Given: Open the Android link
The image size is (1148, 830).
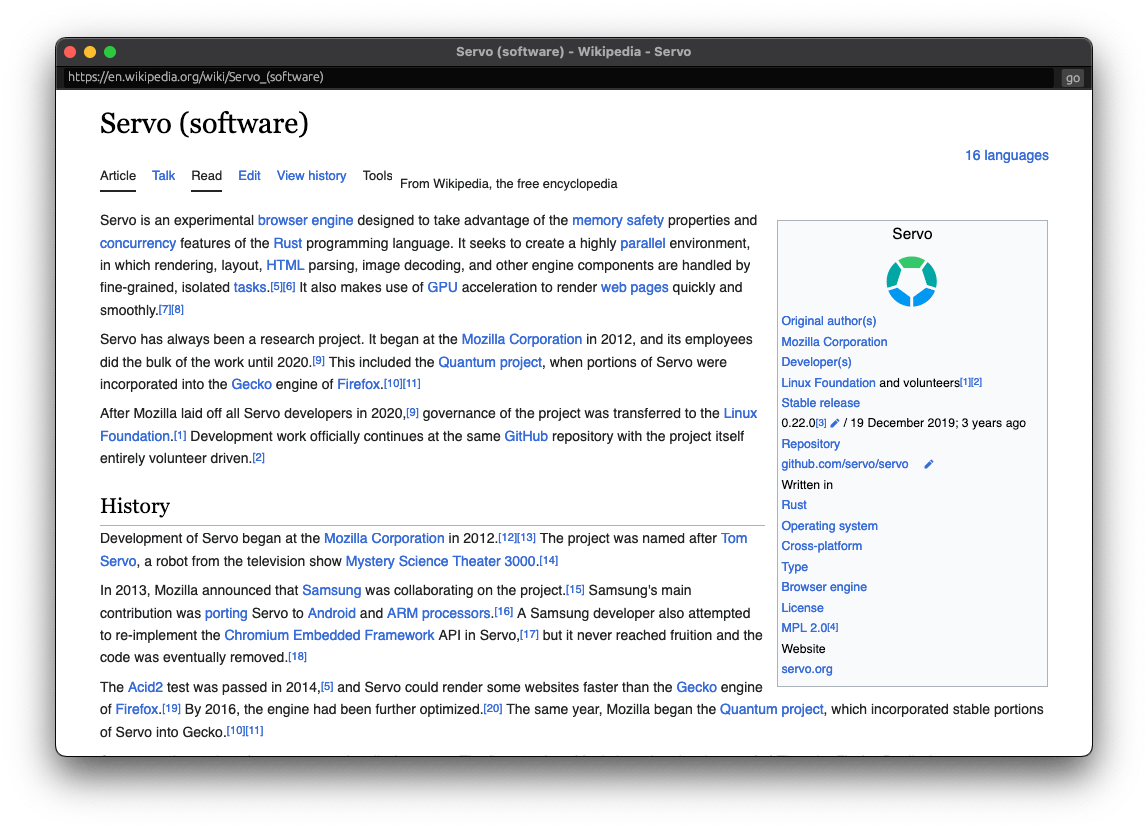Looking at the screenshot, I should [332, 613].
